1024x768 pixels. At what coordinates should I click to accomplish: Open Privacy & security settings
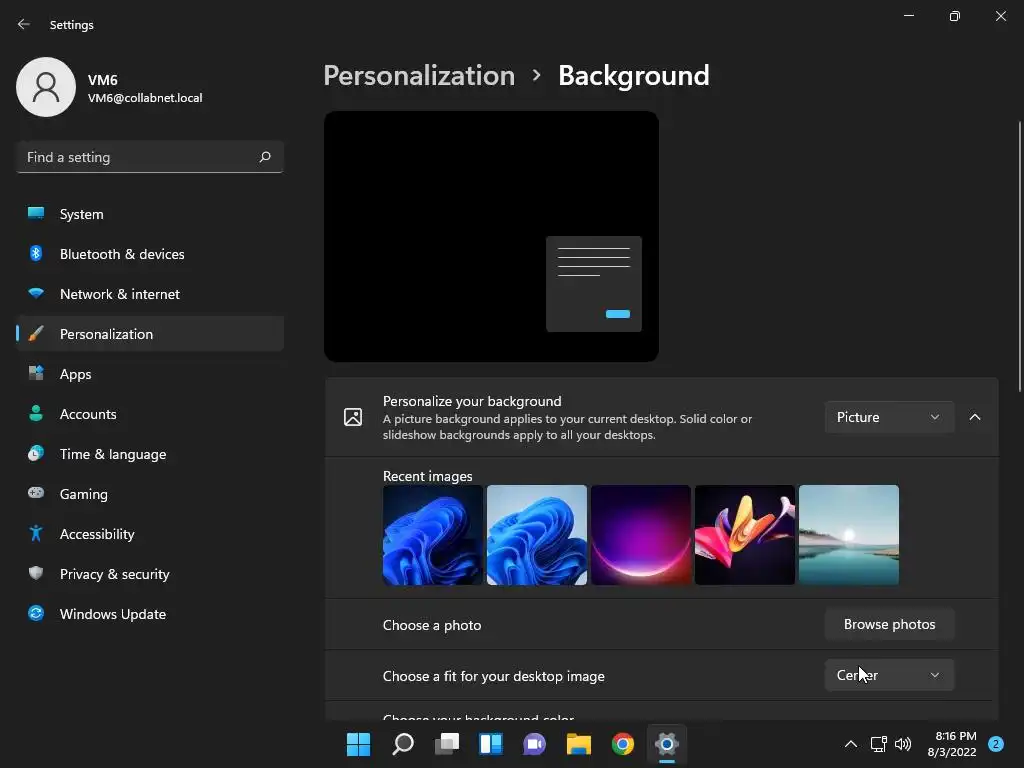pos(150,573)
